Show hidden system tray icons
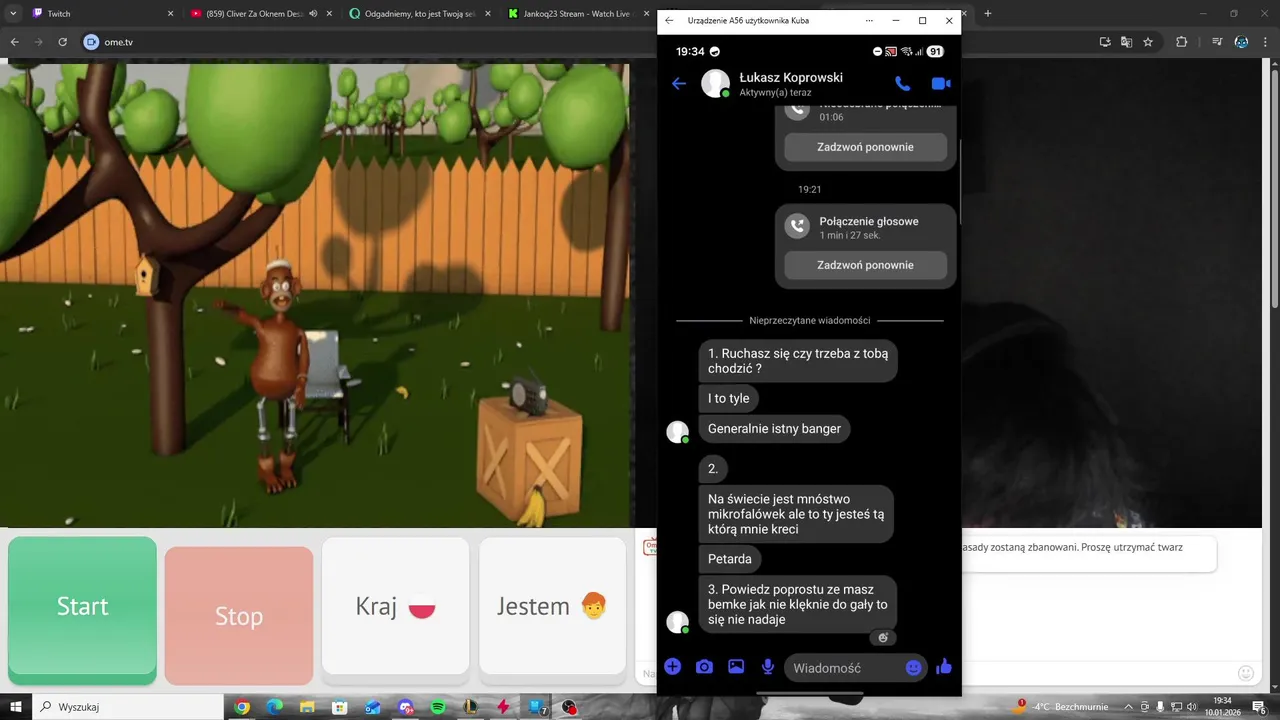Image resolution: width=1280 pixels, height=720 pixels. click(x=1128, y=707)
